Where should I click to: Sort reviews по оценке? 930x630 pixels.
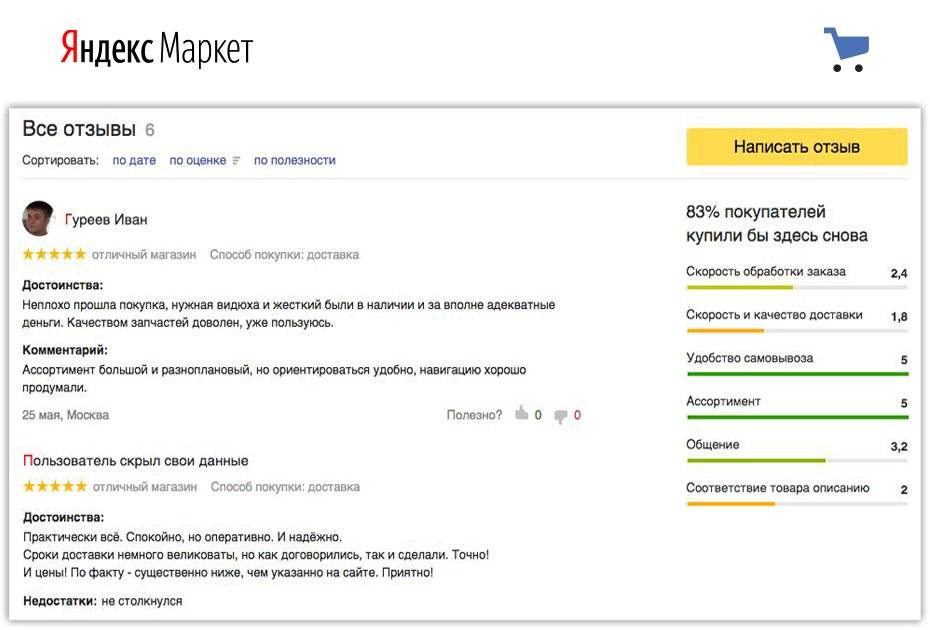click(x=198, y=160)
